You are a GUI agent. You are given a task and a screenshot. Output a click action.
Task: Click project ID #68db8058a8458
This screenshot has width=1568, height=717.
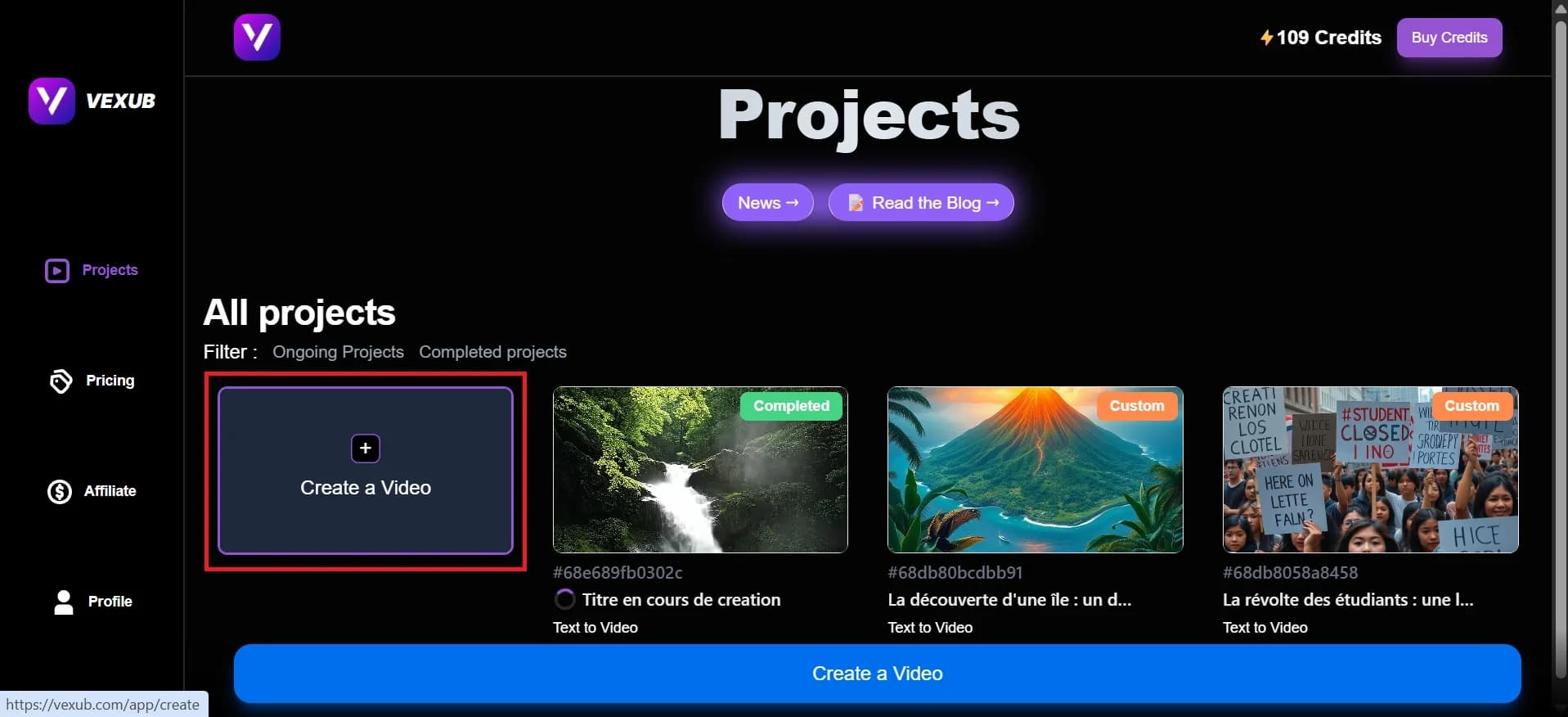click(x=1290, y=573)
